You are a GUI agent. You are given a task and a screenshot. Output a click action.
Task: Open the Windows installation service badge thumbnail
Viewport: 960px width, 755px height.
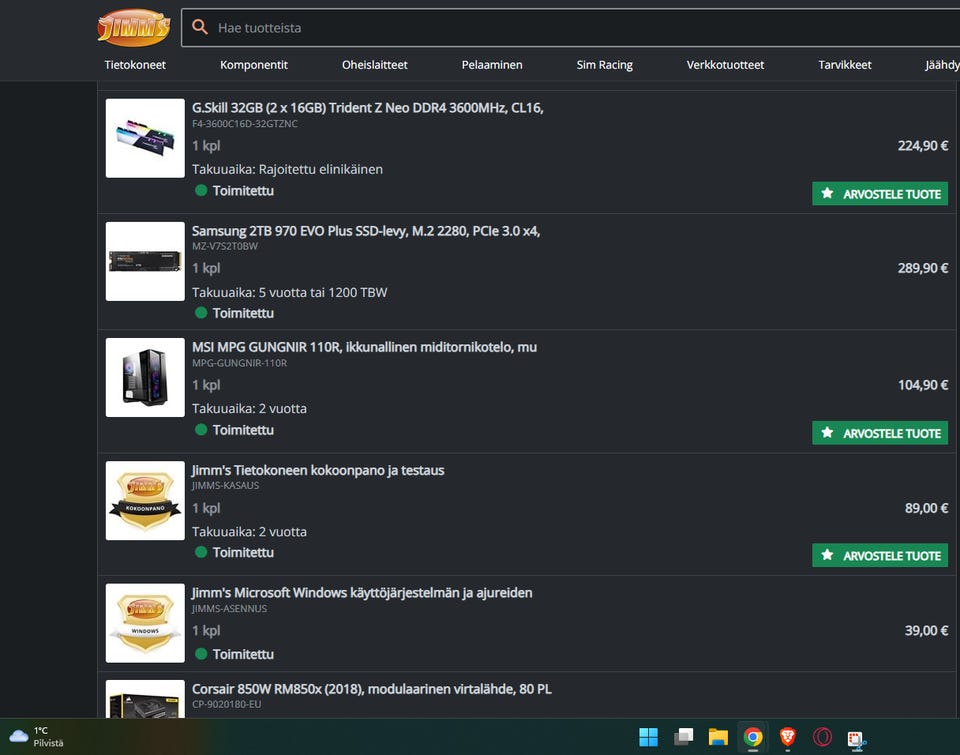click(145, 623)
